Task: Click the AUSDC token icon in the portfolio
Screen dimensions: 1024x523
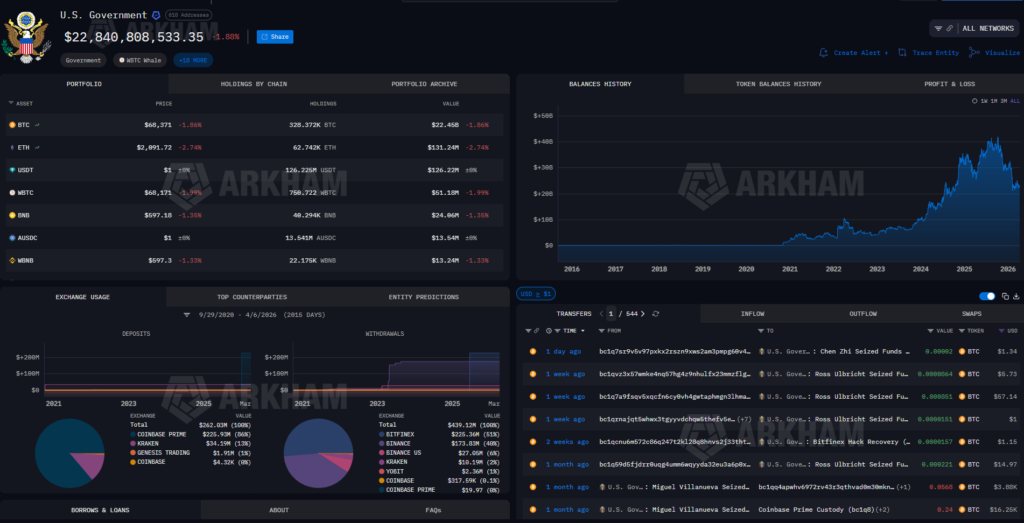Action: point(12,238)
